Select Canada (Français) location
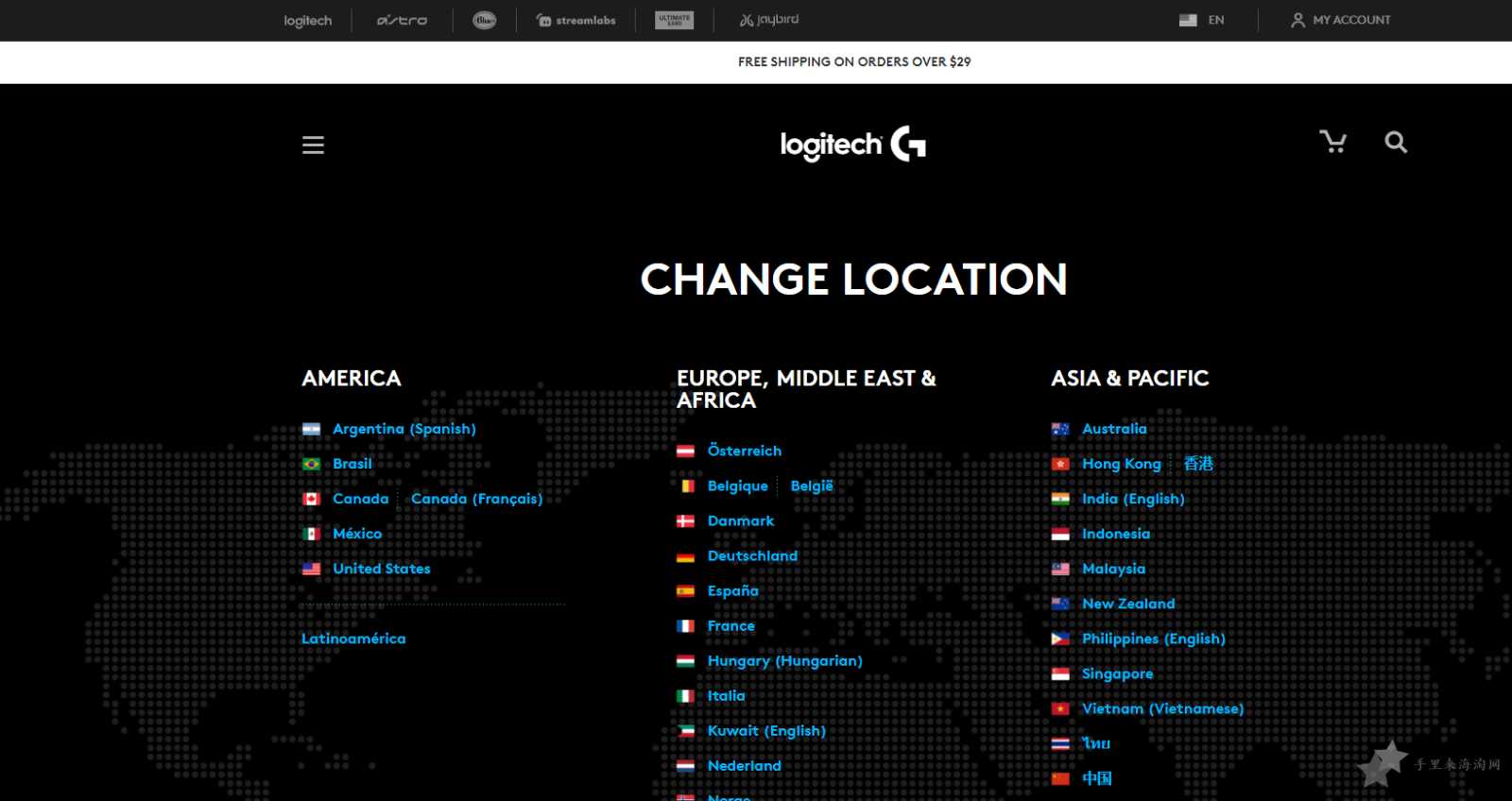The height and width of the screenshot is (801, 1512). click(477, 499)
